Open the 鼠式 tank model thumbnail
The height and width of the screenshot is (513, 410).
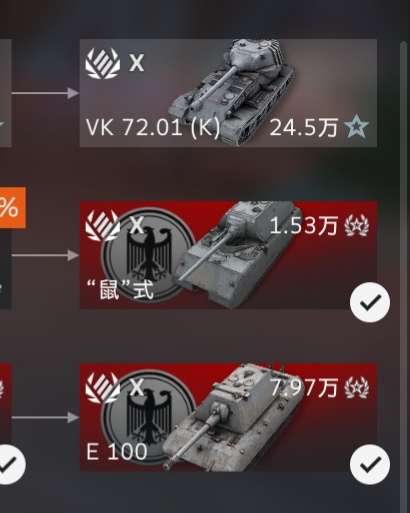click(238, 253)
